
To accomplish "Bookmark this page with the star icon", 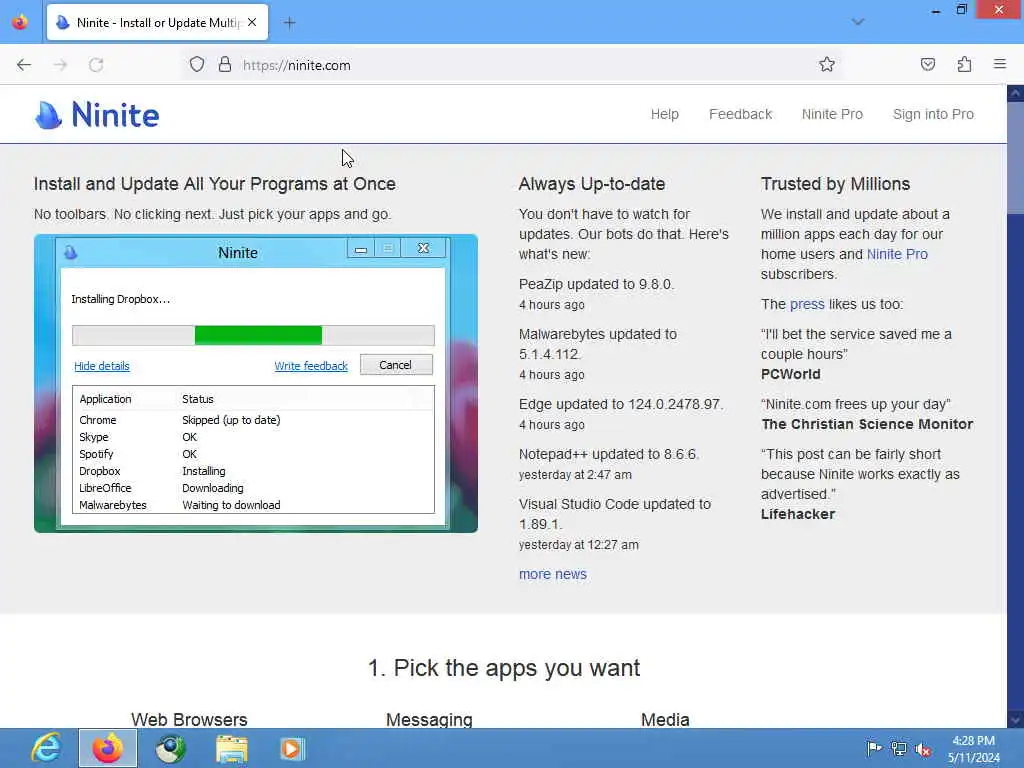I will click(827, 64).
